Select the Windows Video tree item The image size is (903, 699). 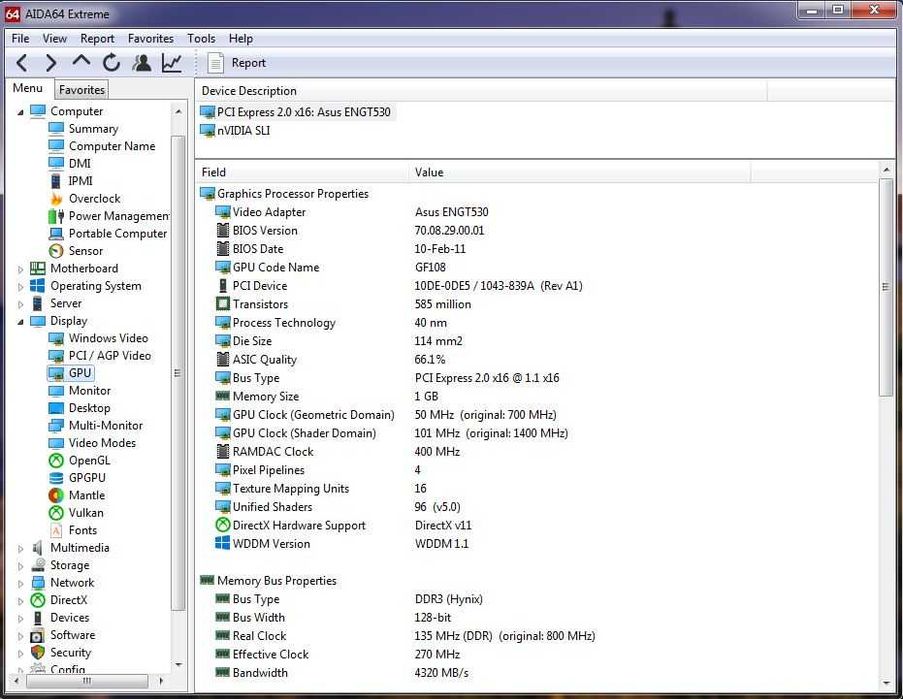tap(108, 338)
